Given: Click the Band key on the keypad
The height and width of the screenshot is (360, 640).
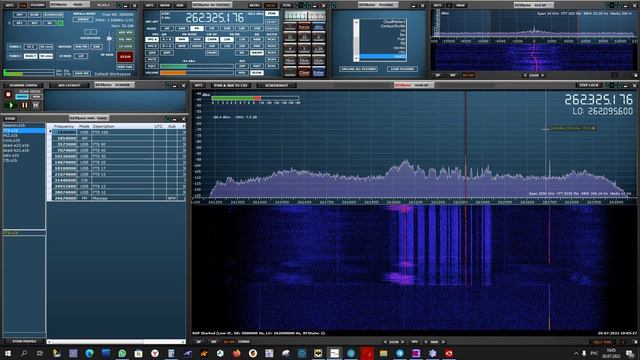Looking at the screenshot, I should click(304, 27).
